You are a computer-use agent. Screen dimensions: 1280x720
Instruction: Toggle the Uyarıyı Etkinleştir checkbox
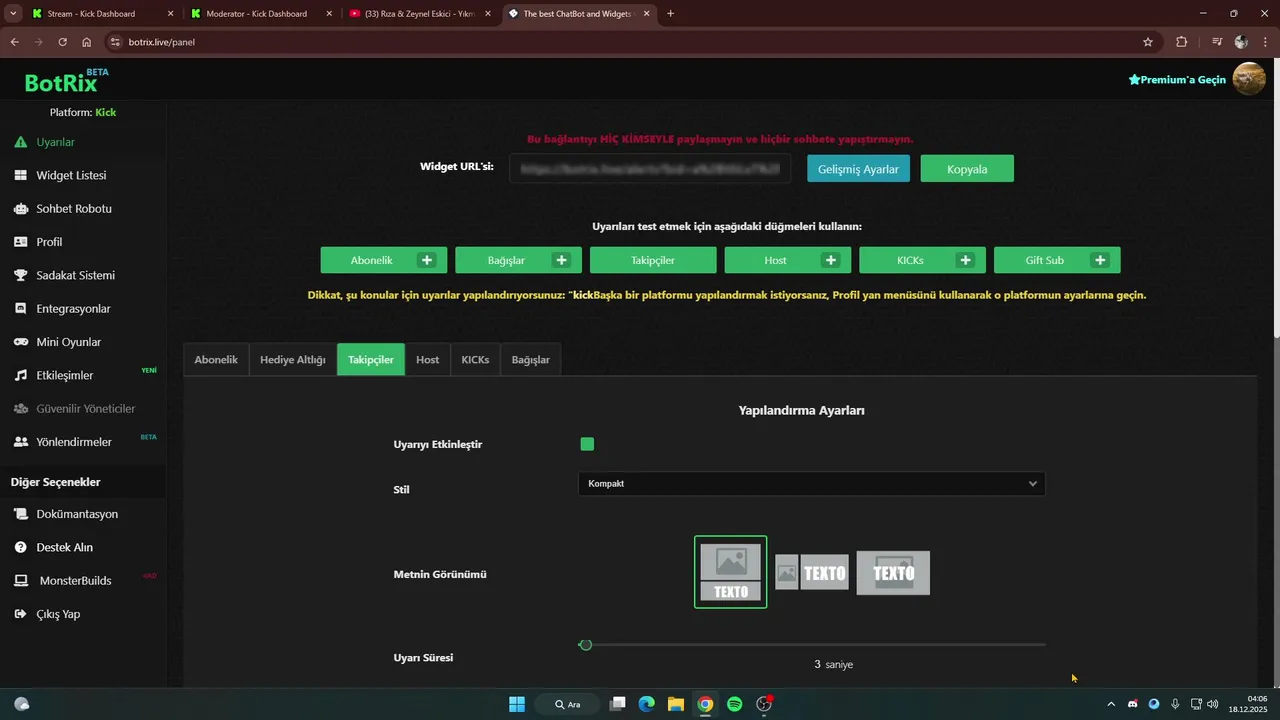pos(587,444)
